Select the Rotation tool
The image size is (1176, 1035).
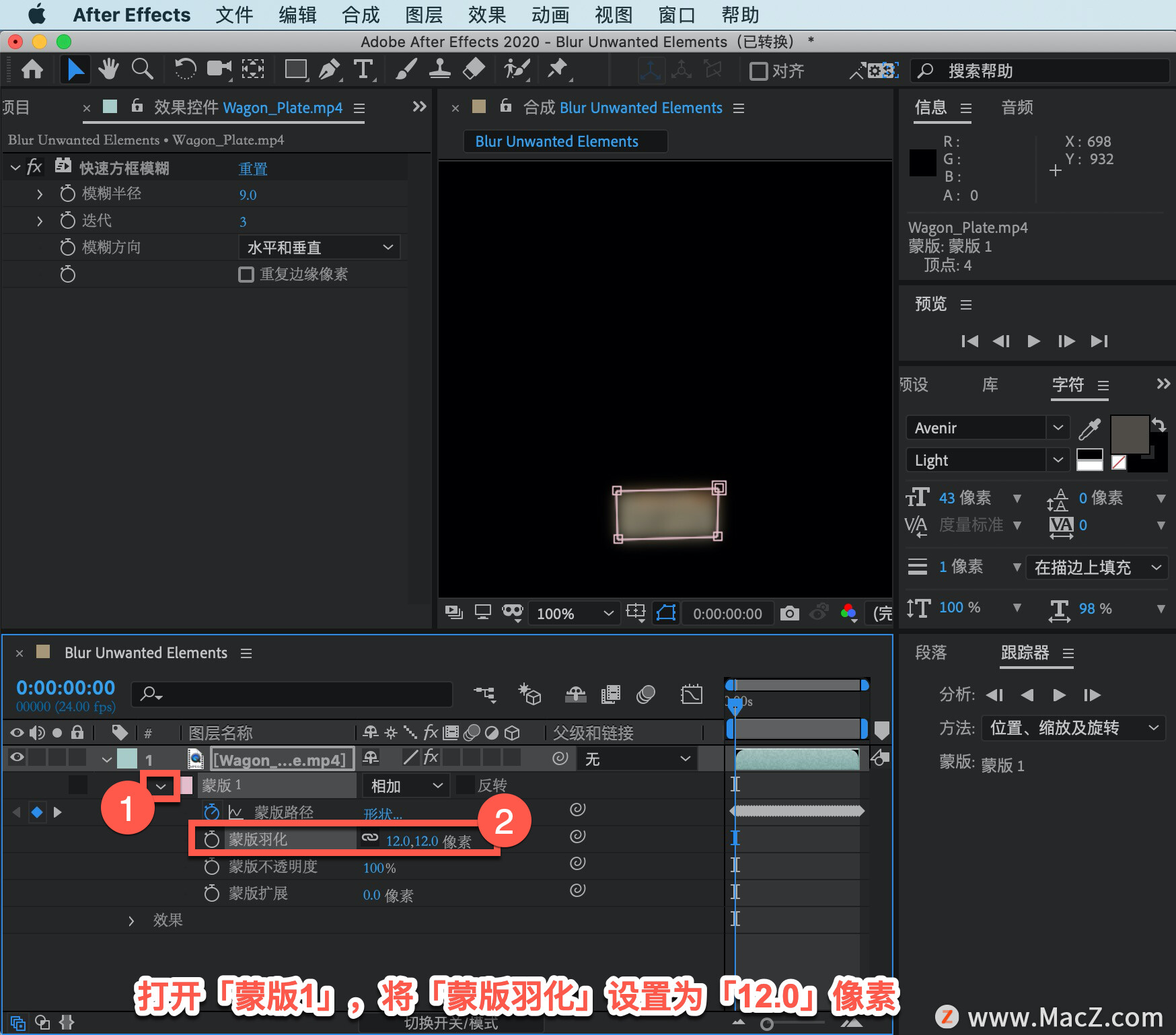[x=184, y=70]
